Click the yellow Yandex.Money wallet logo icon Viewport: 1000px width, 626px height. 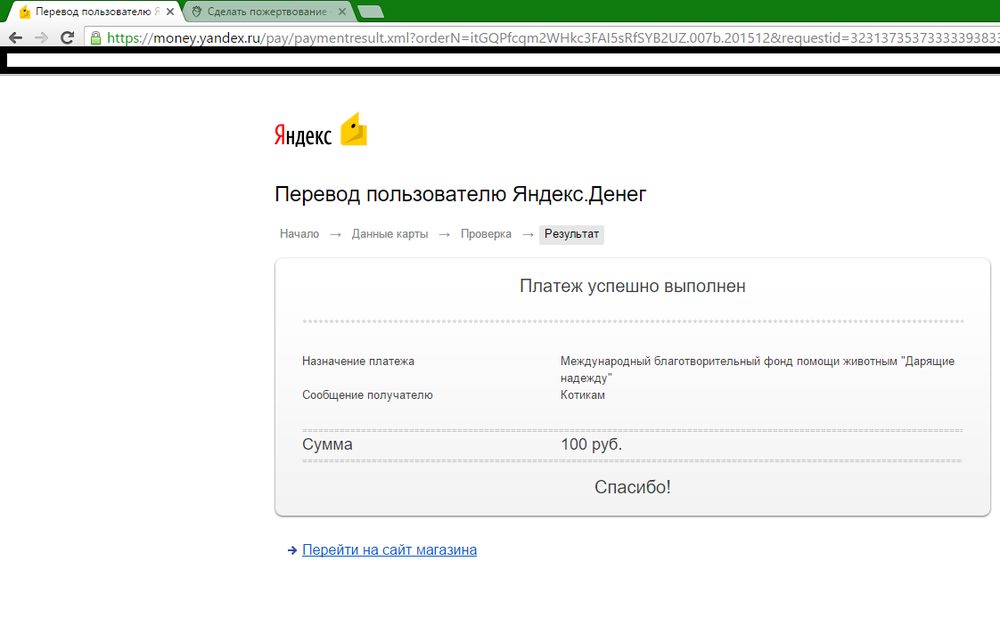(354, 130)
